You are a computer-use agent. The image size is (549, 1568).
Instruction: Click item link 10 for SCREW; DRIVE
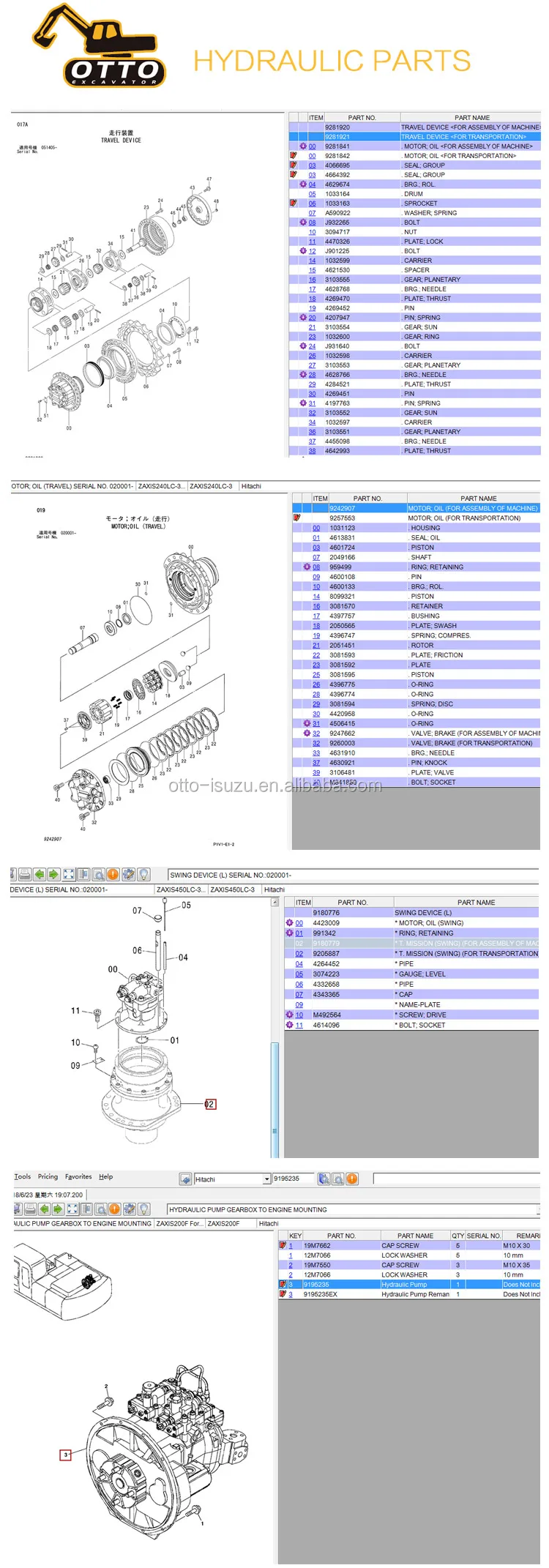(x=299, y=1015)
